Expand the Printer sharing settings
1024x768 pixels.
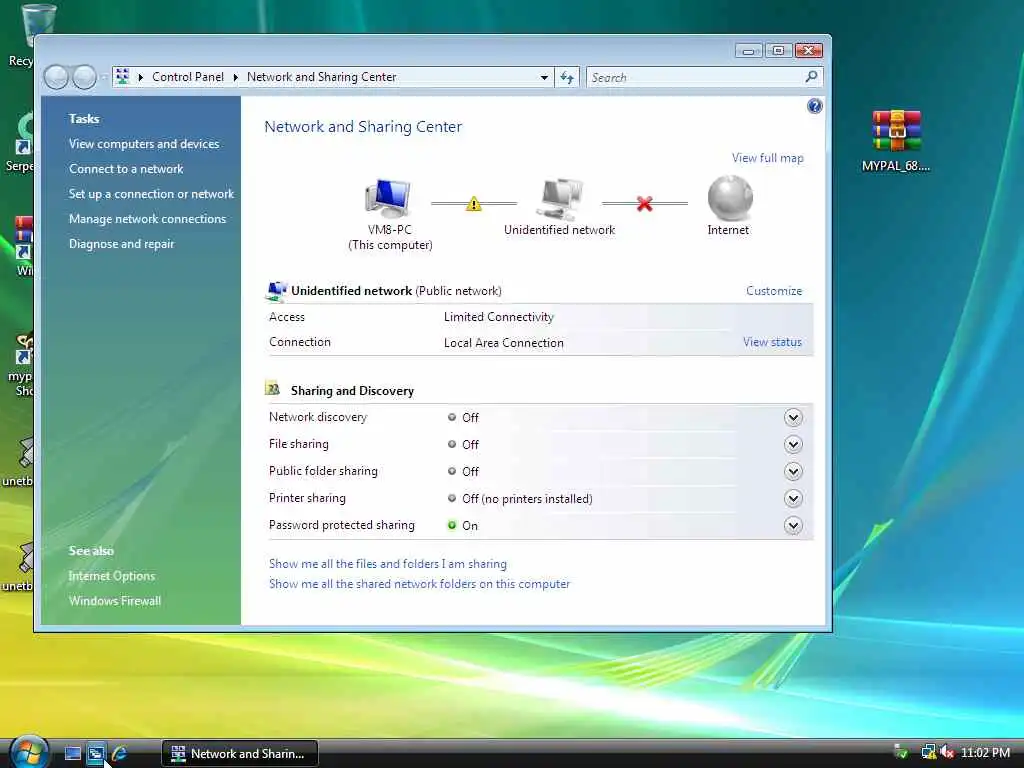(793, 498)
